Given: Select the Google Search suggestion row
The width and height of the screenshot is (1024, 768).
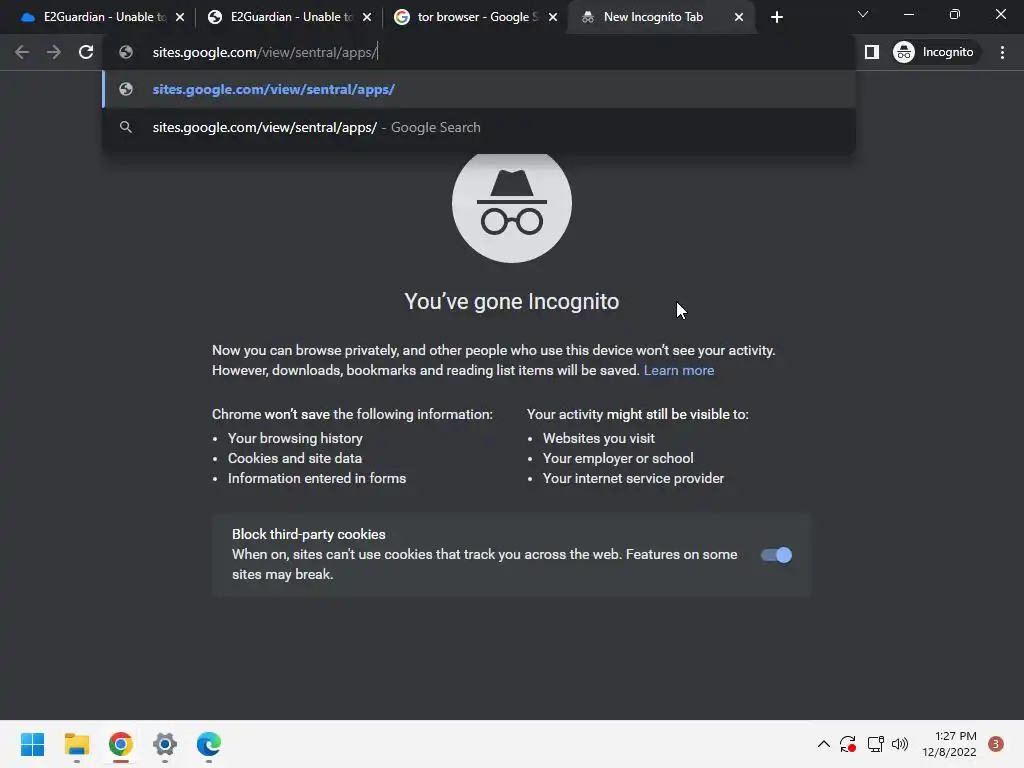Looking at the screenshot, I should [x=480, y=127].
